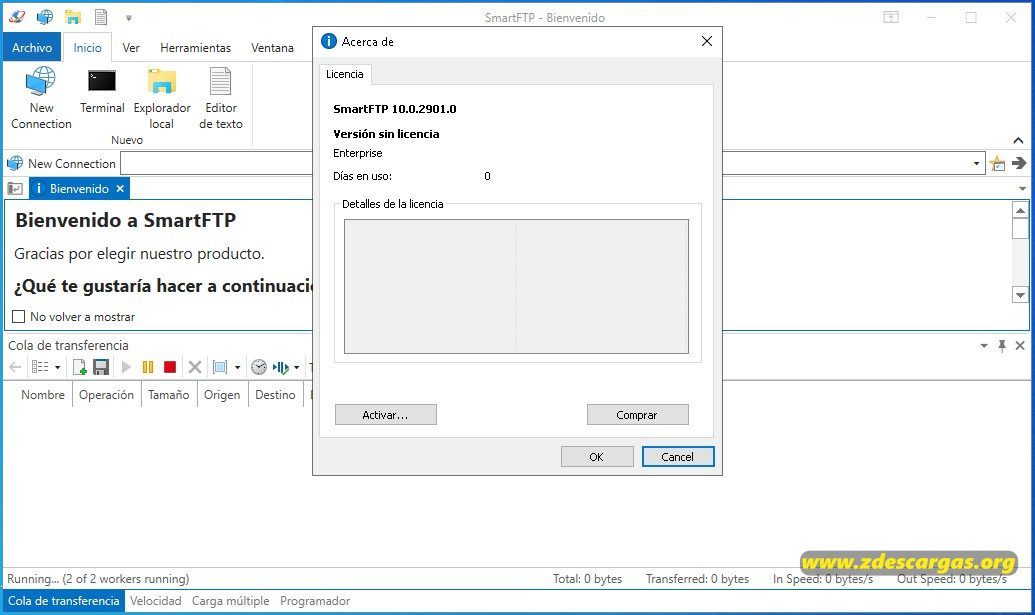Select the Inicio ribbon tab
Screen dimensions: 1035x615
tap(87, 48)
